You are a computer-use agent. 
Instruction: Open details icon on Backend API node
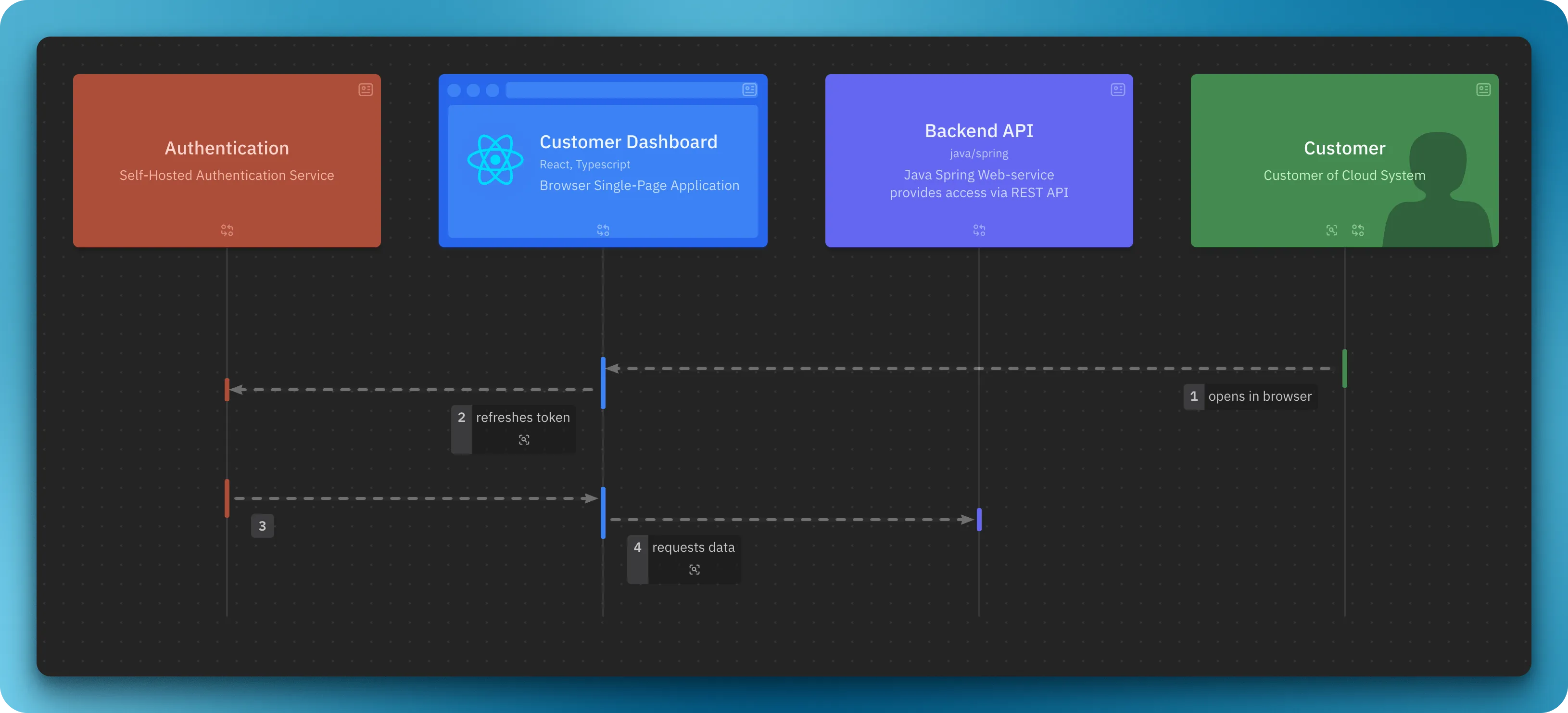(x=1118, y=89)
